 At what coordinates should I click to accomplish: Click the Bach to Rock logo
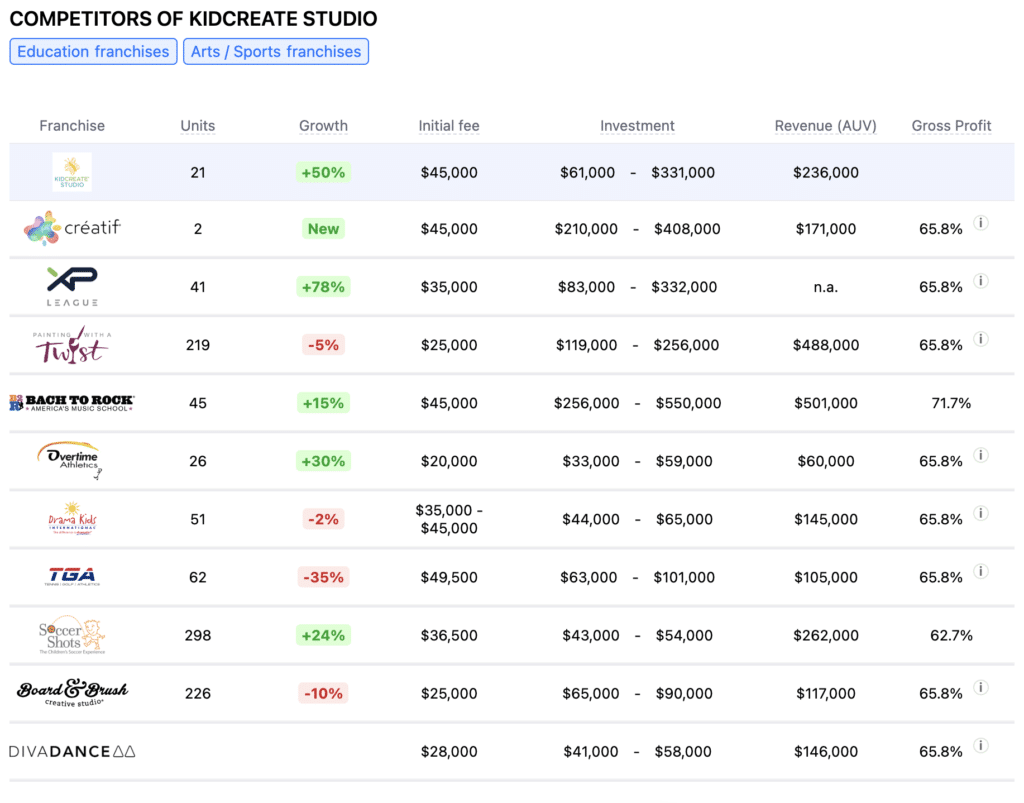coord(72,403)
